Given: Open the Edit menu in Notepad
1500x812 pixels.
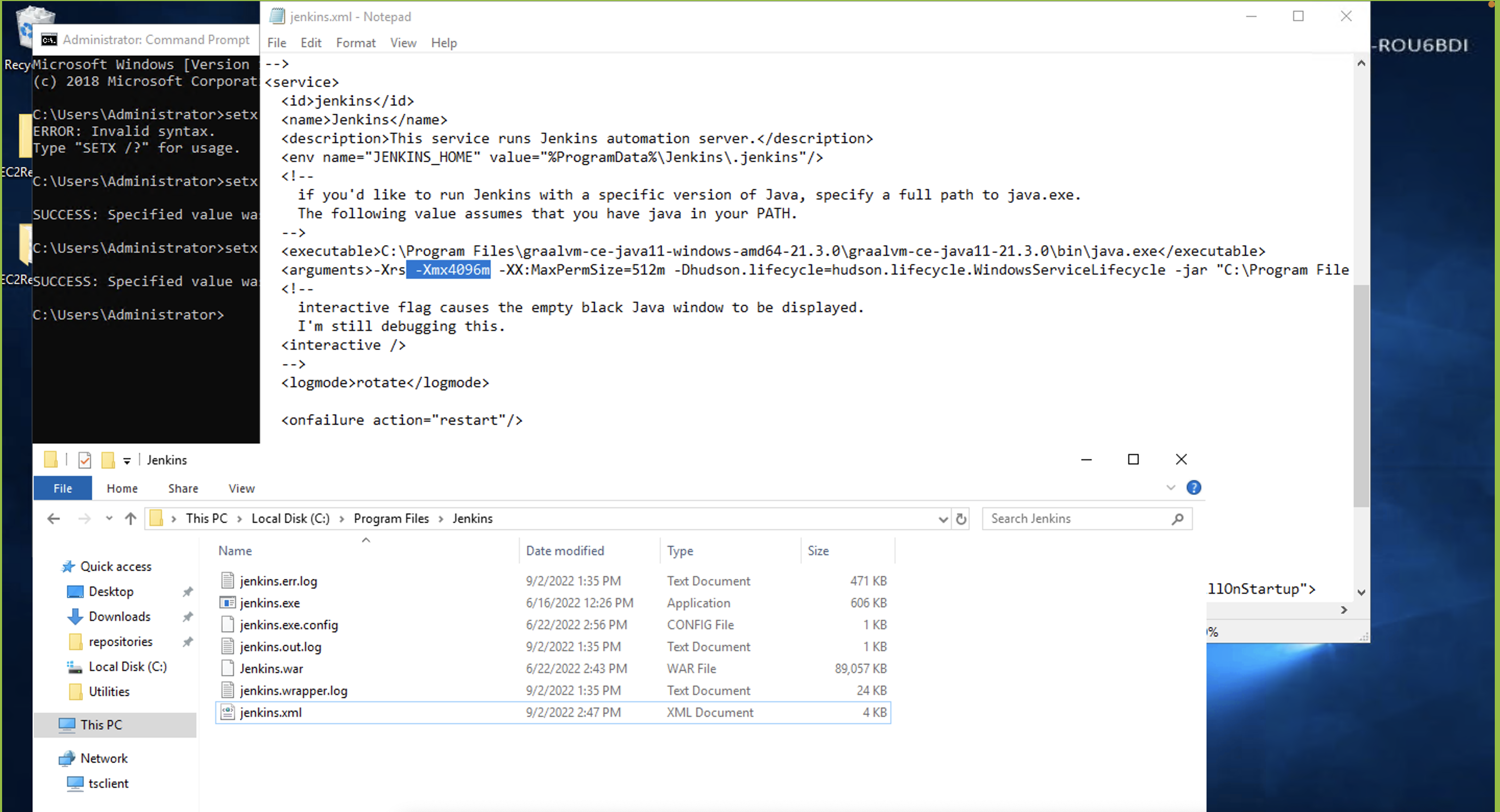Looking at the screenshot, I should pyautogui.click(x=311, y=43).
